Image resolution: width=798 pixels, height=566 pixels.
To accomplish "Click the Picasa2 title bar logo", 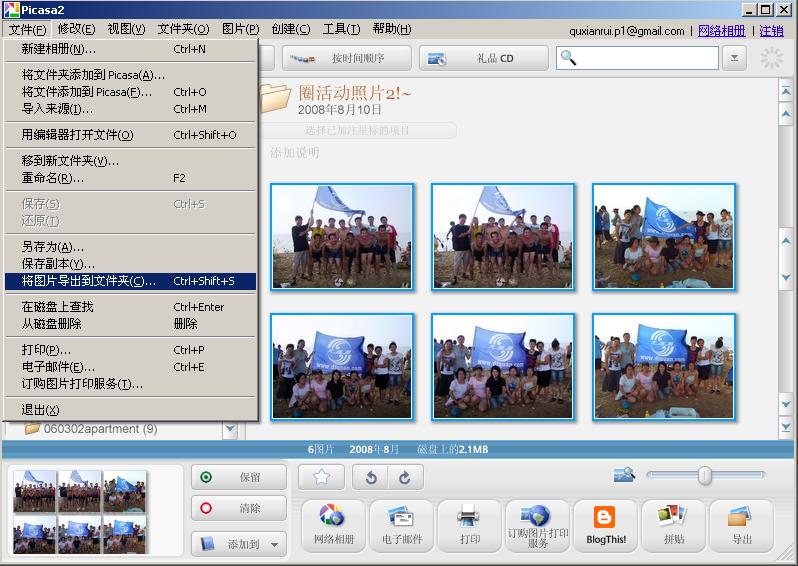I will [x=11, y=9].
